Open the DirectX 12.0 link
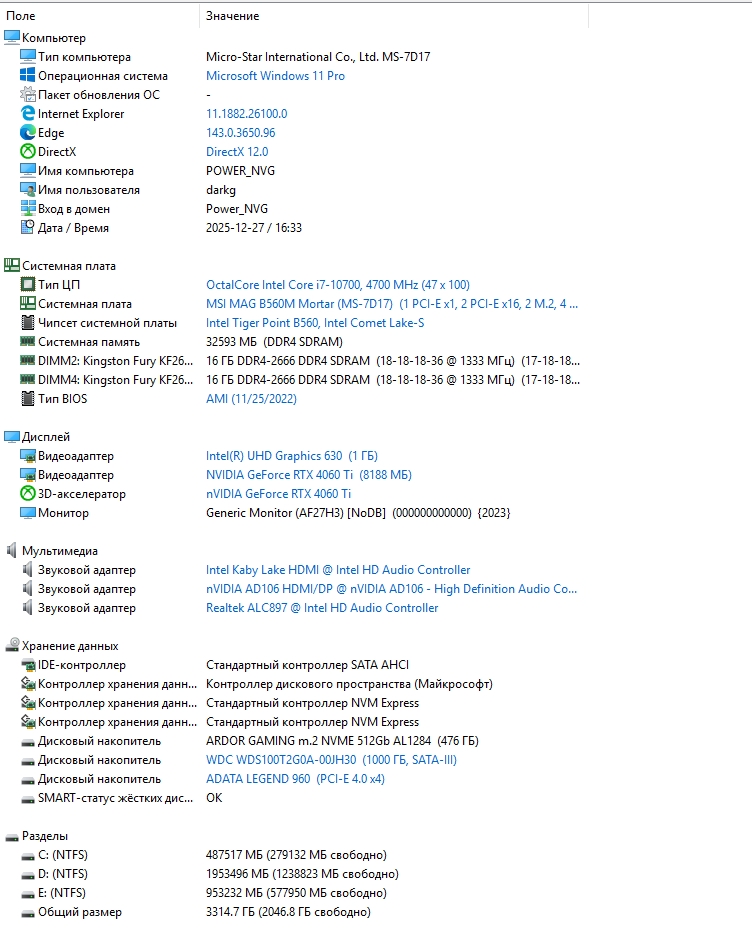This screenshot has height=933, width=752. tap(237, 152)
